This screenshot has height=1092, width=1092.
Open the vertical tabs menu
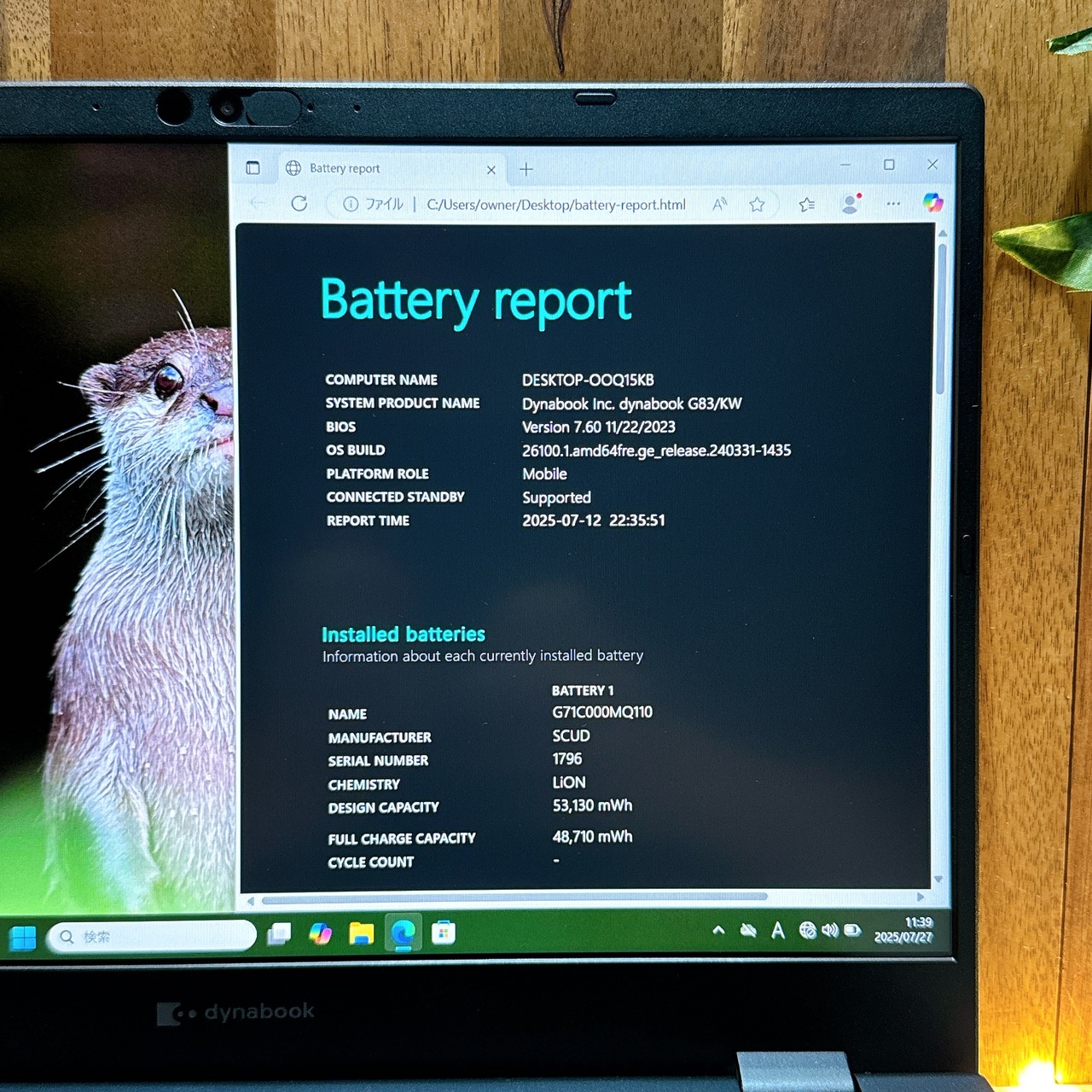[x=253, y=168]
